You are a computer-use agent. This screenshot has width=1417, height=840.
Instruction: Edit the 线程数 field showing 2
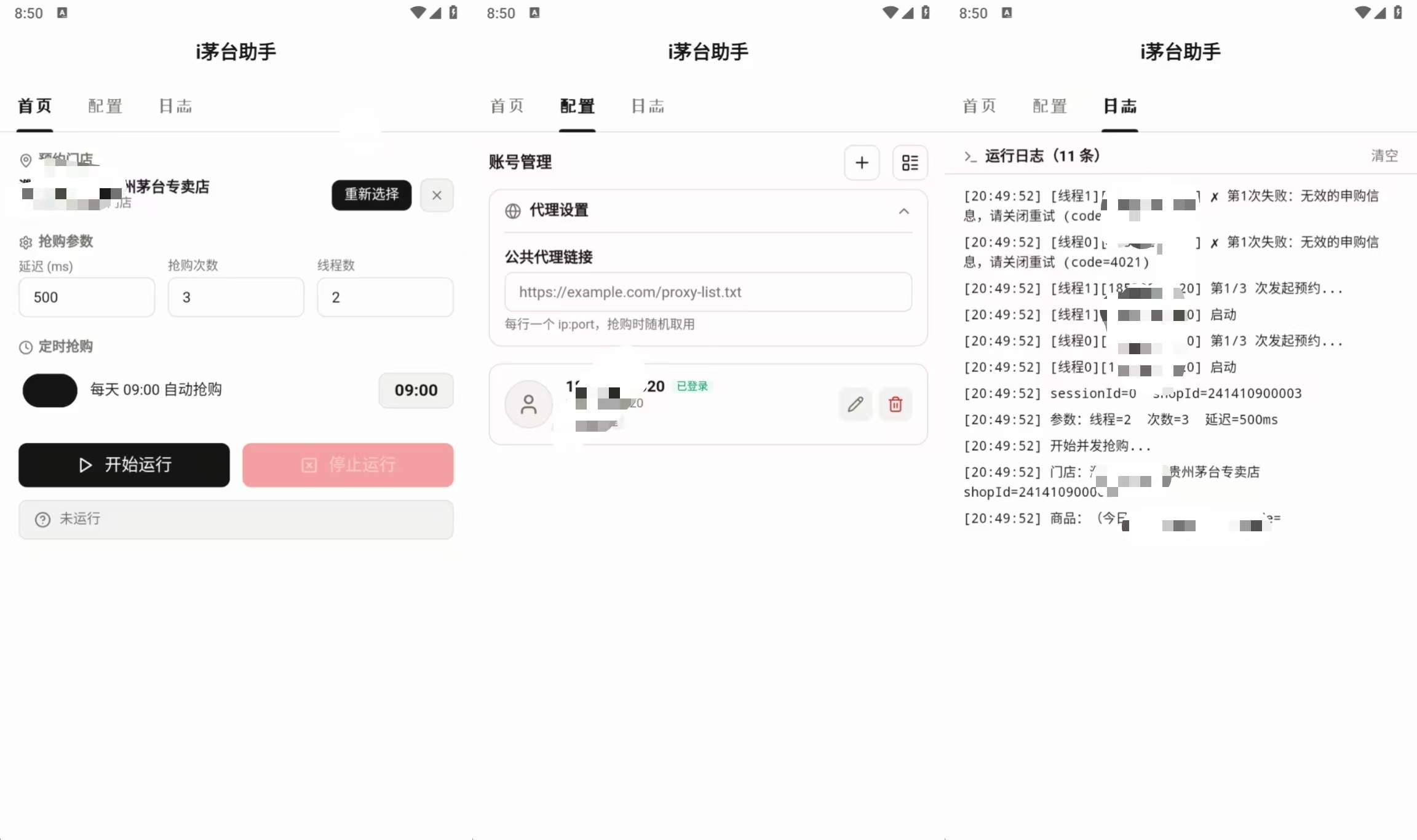point(385,297)
